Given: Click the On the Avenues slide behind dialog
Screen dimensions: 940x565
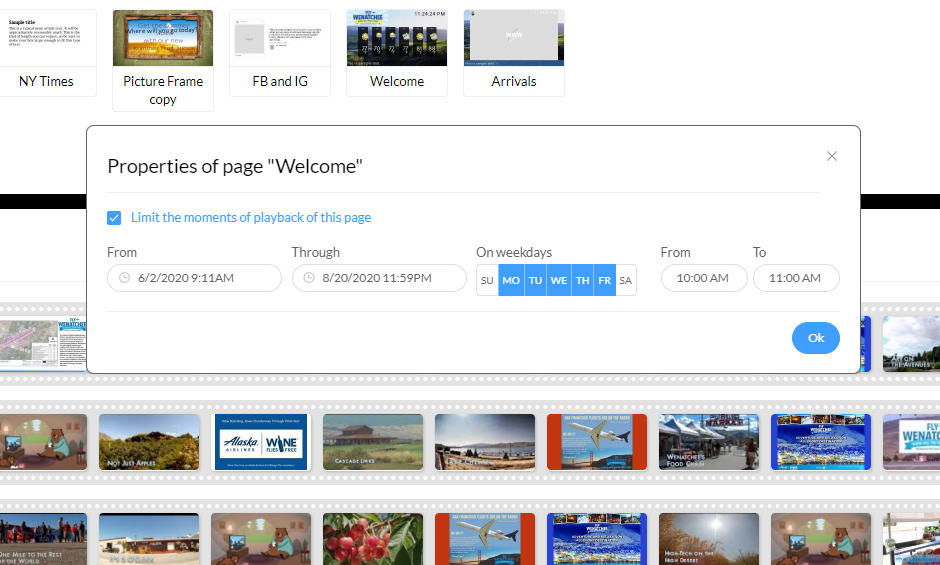Looking at the screenshot, I should pos(911,344).
